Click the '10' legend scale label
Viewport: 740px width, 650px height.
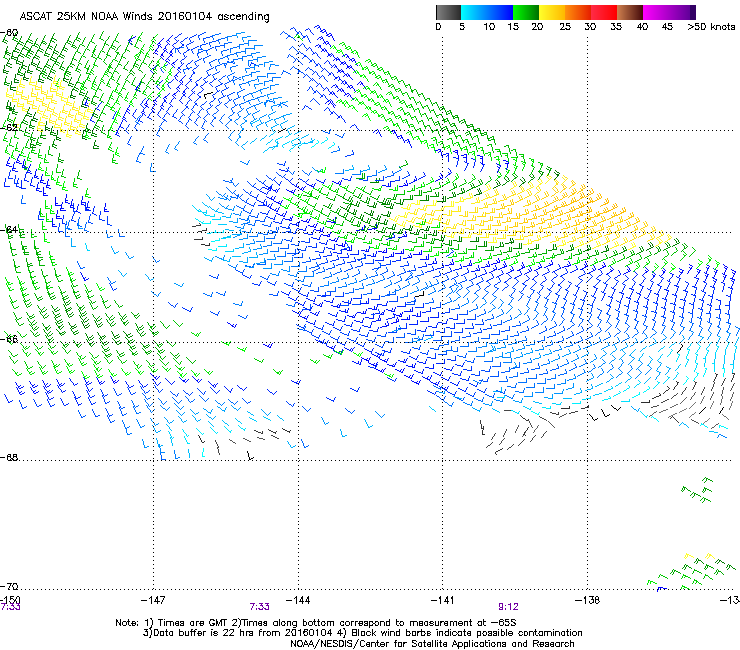coord(489,27)
